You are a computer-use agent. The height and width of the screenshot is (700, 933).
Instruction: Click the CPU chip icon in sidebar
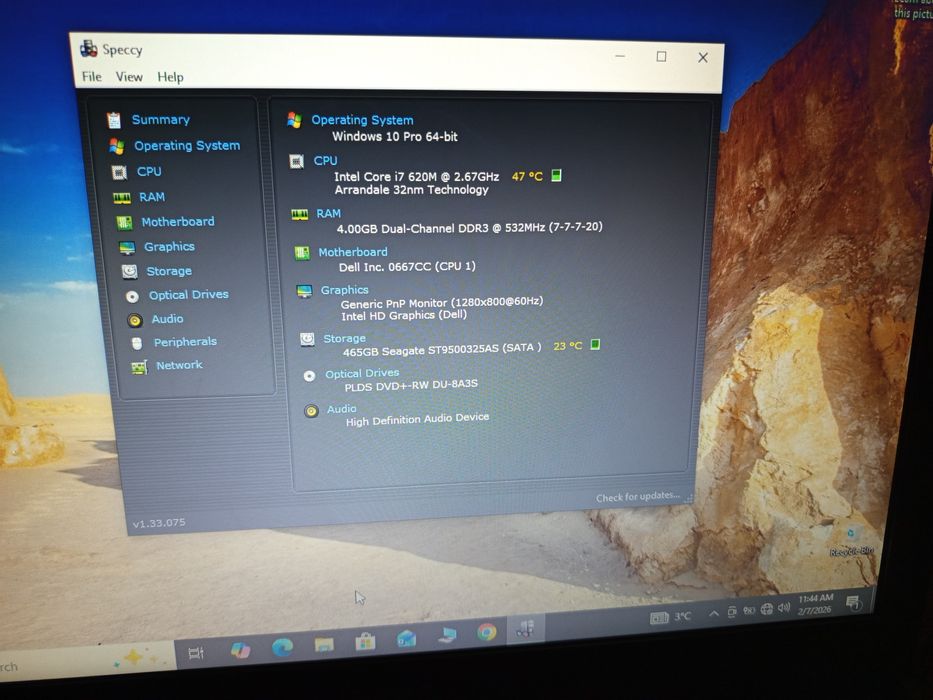click(119, 172)
